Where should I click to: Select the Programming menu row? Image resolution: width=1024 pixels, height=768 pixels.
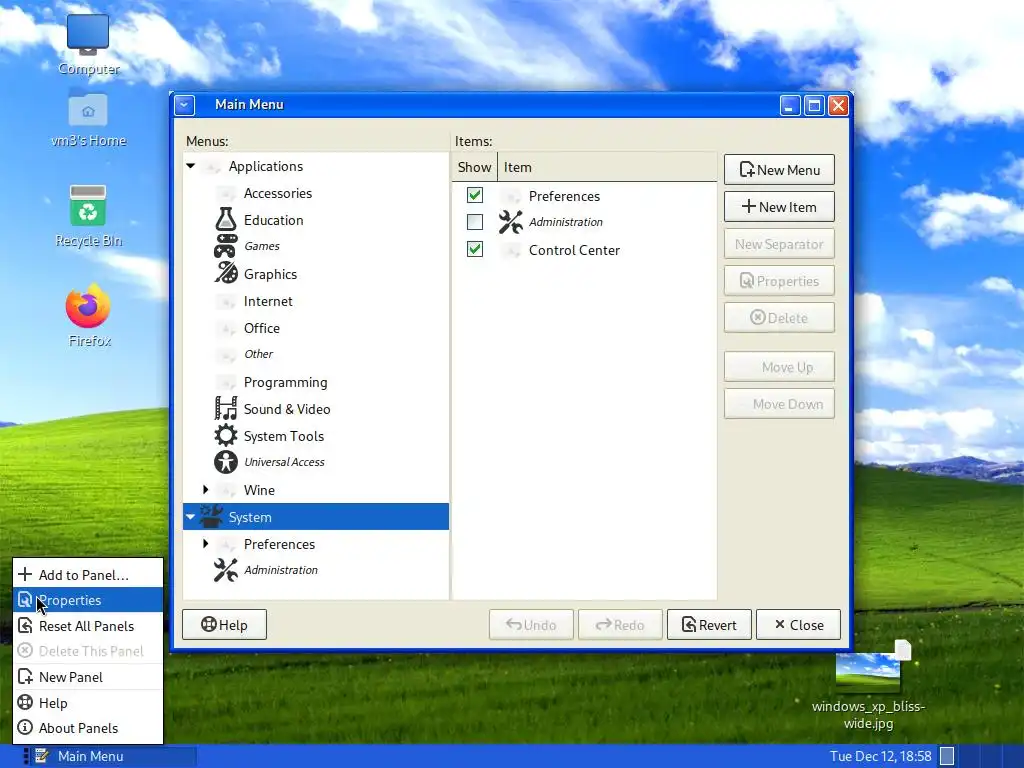point(316,382)
